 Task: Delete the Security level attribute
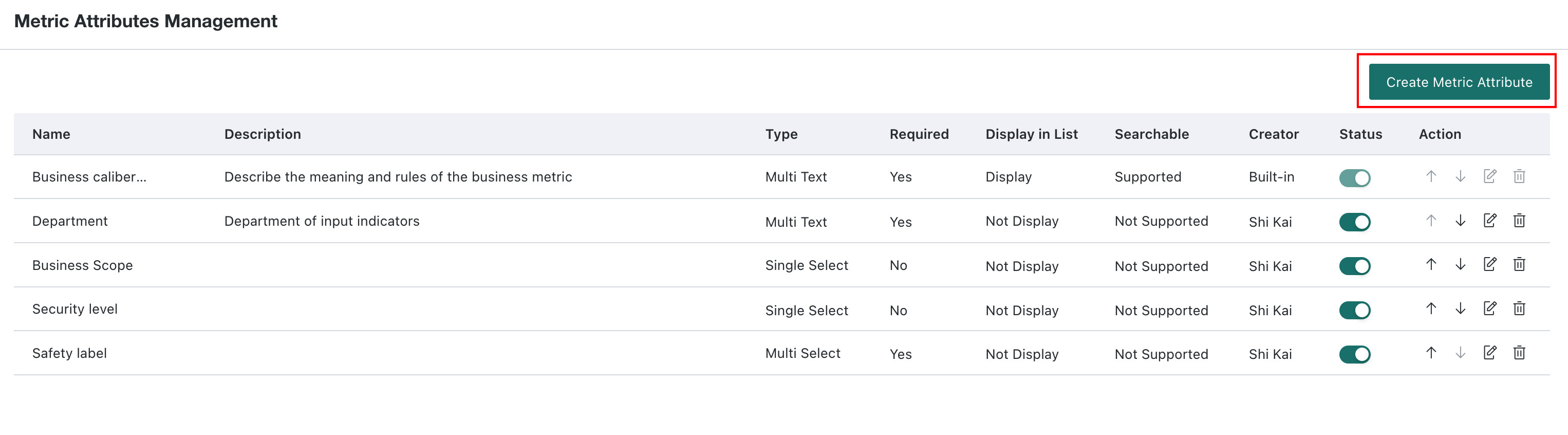(1519, 309)
